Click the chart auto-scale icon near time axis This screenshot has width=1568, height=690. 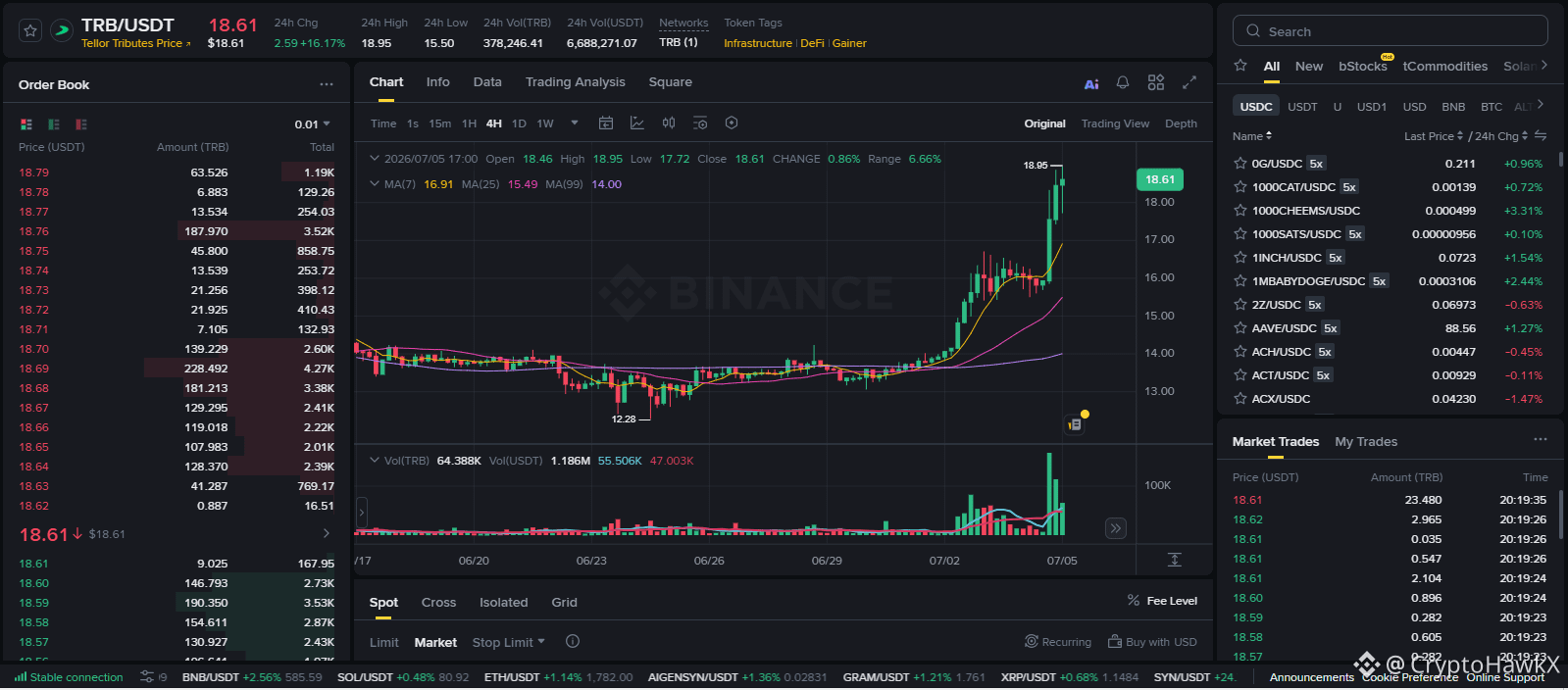pos(1175,560)
